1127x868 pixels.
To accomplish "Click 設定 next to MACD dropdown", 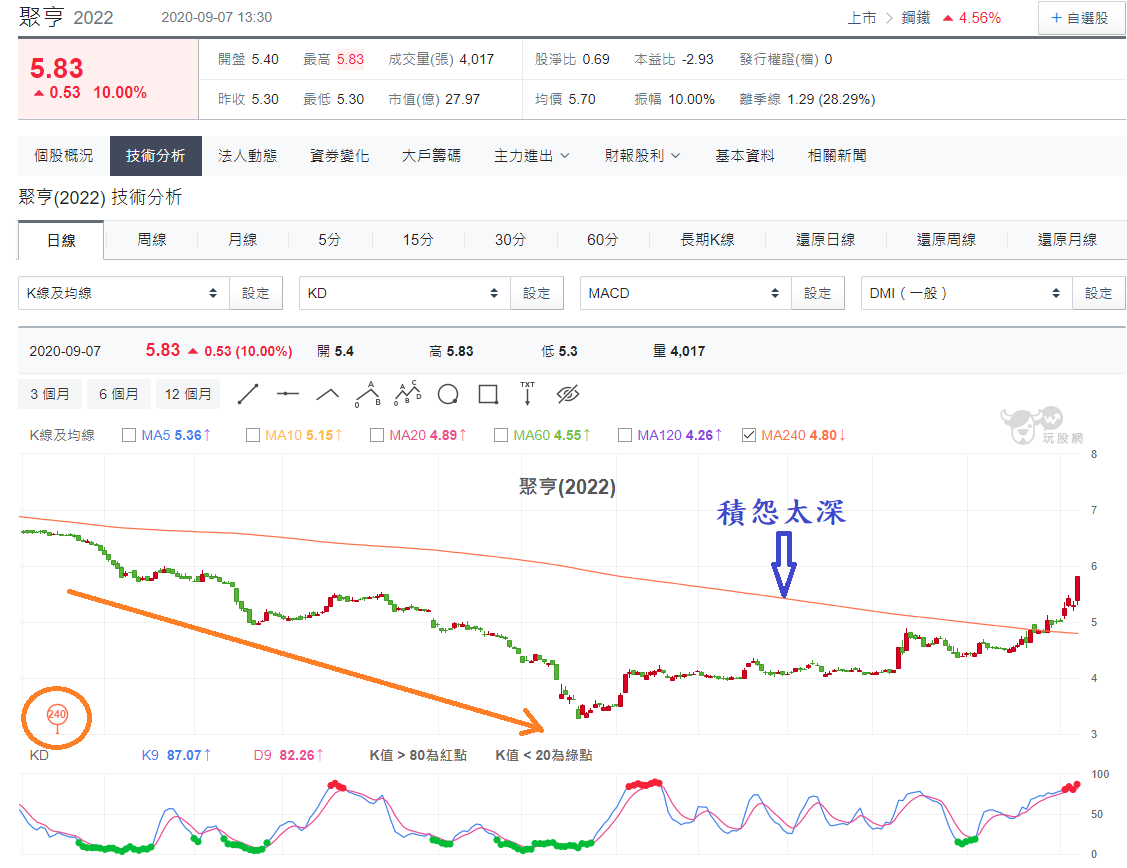I will [x=818, y=293].
